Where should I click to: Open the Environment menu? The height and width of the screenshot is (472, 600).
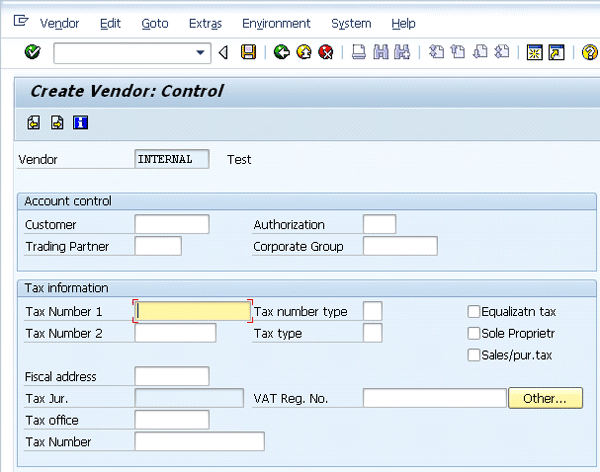(x=276, y=23)
